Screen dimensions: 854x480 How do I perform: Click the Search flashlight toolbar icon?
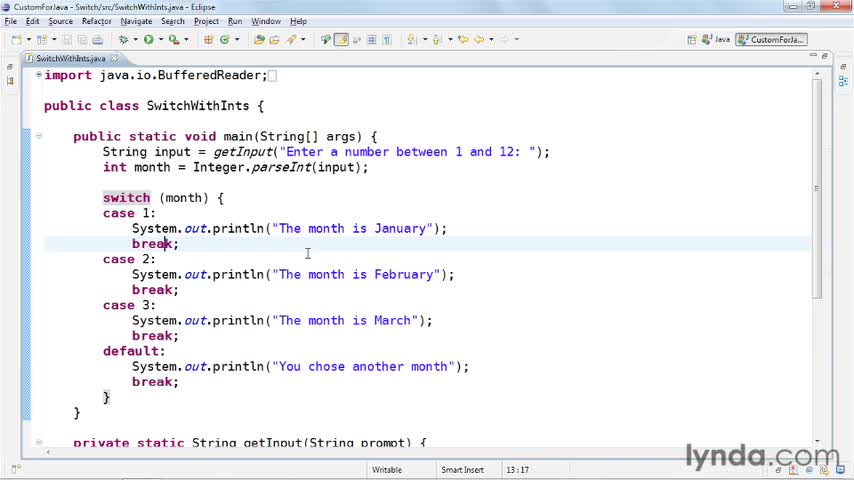click(292, 40)
